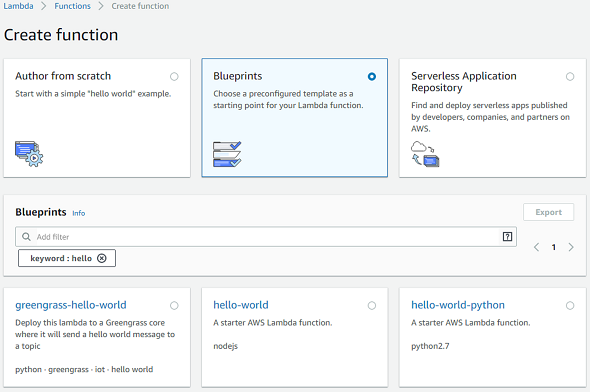Click the Create function page heading
The height and width of the screenshot is (392, 590).
click(61, 35)
